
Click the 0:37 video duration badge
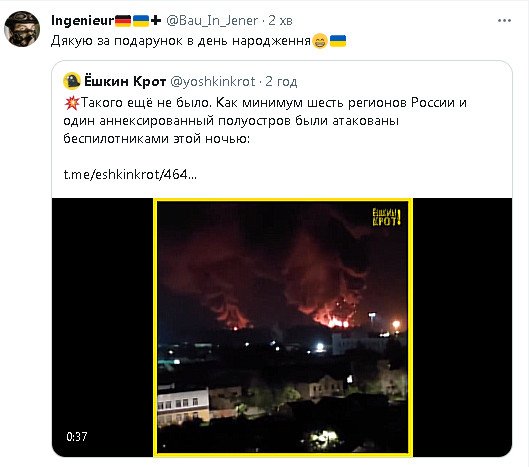tap(77, 437)
